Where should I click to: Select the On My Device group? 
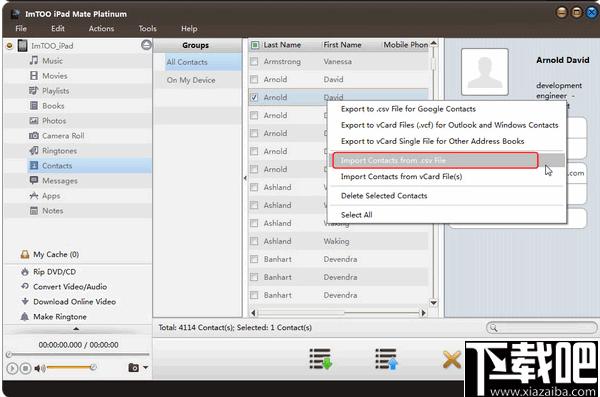click(x=198, y=80)
